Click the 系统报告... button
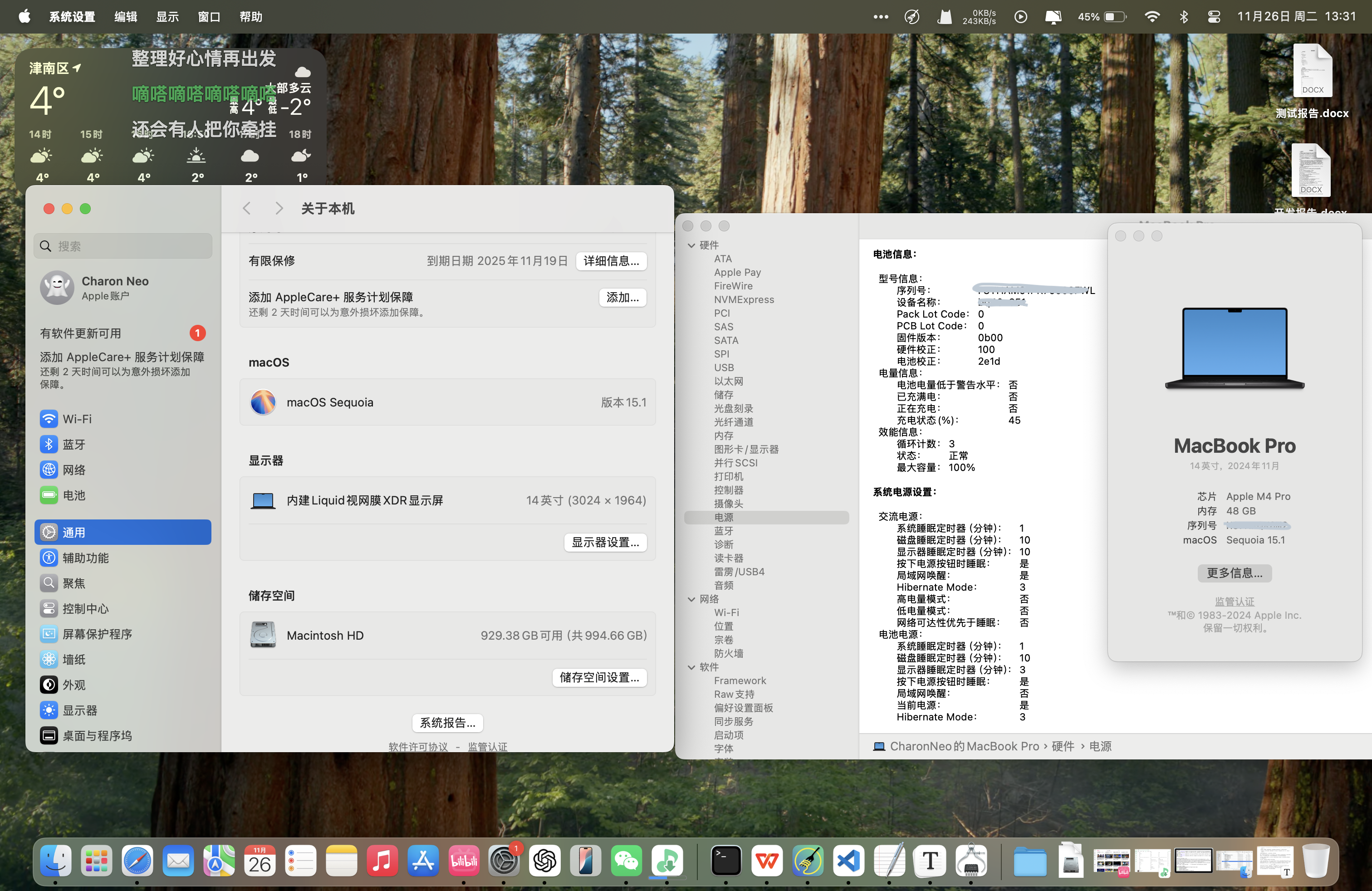The image size is (1372, 891). 447,723
